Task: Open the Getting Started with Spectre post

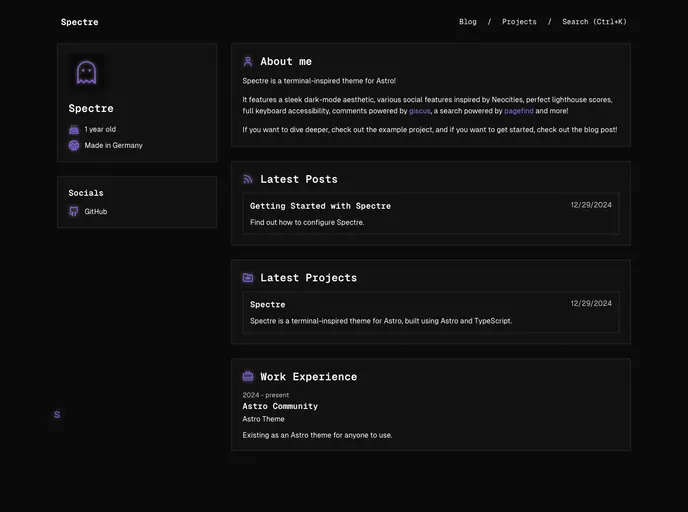Action: point(320,206)
